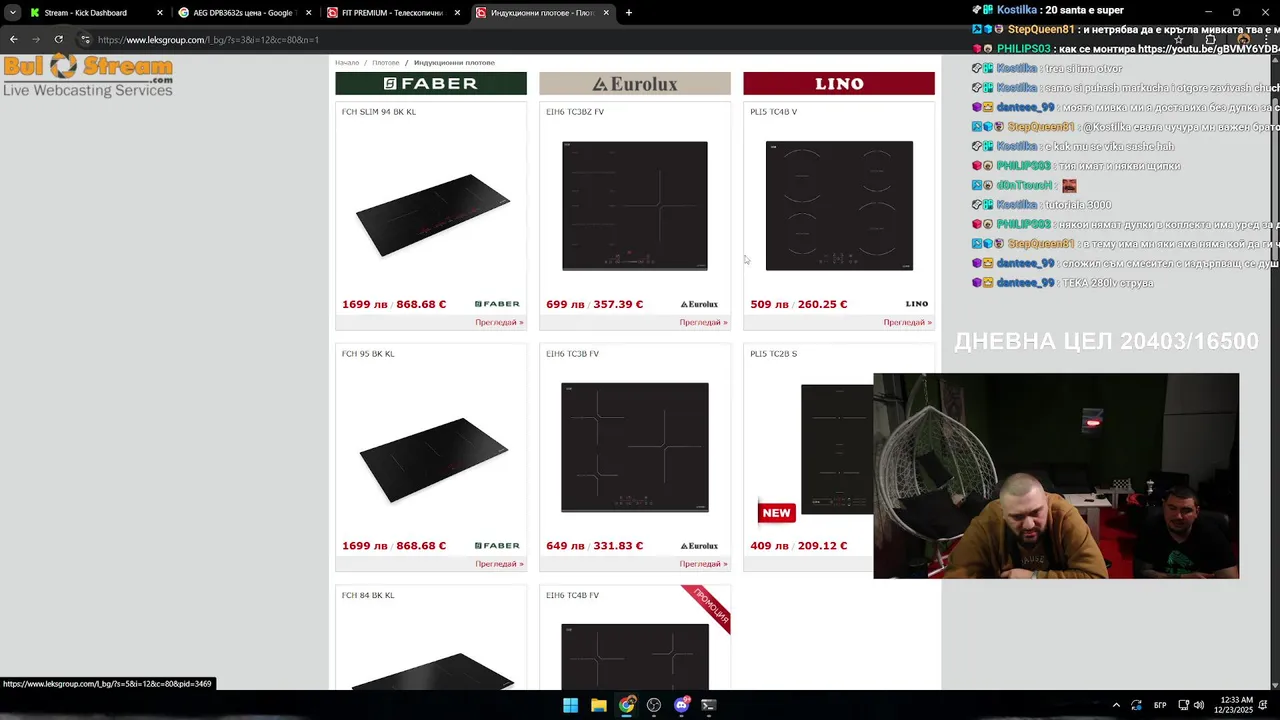Open the Windows Start menu
The image size is (1280, 720).
(570, 705)
